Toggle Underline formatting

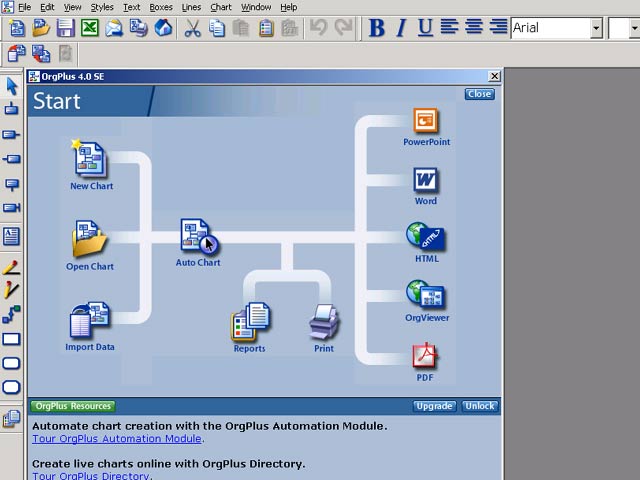coord(425,28)
